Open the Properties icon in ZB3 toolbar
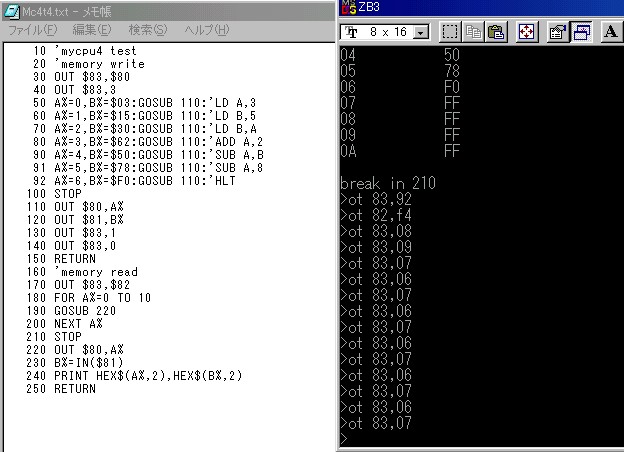 (x=558, y=32)
